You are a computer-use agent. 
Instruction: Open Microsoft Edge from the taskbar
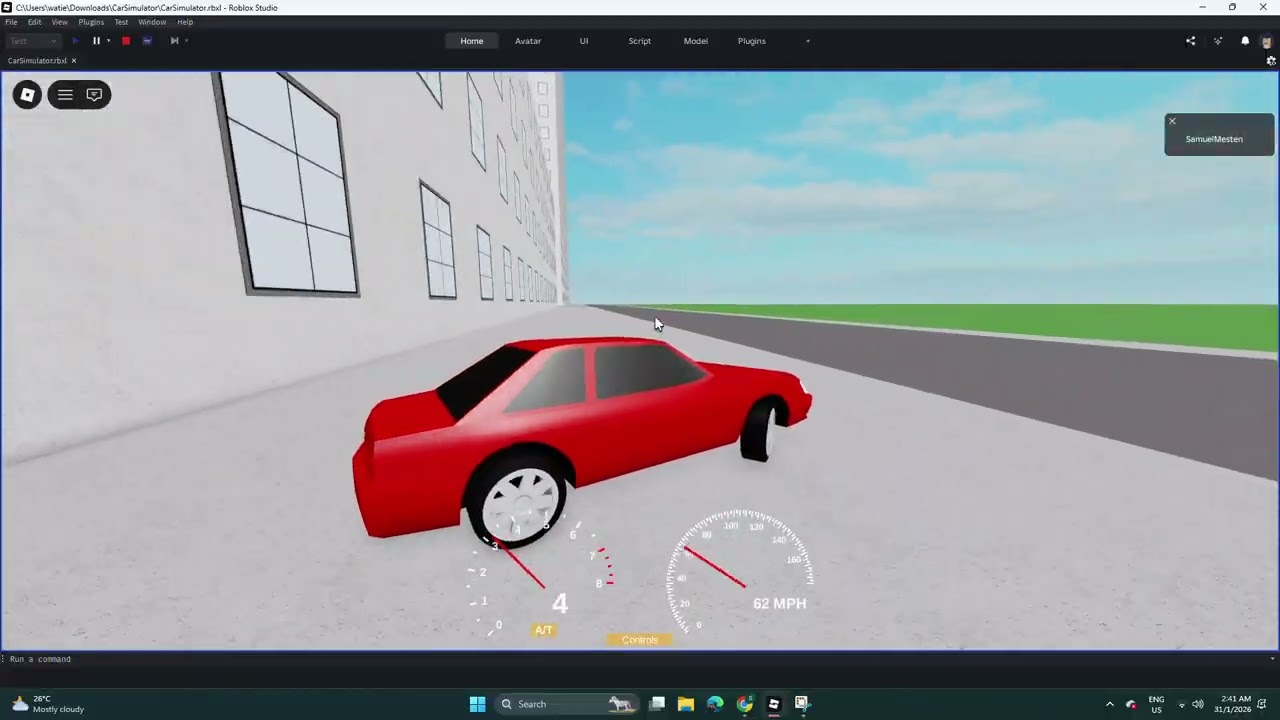tap(715, 704)
